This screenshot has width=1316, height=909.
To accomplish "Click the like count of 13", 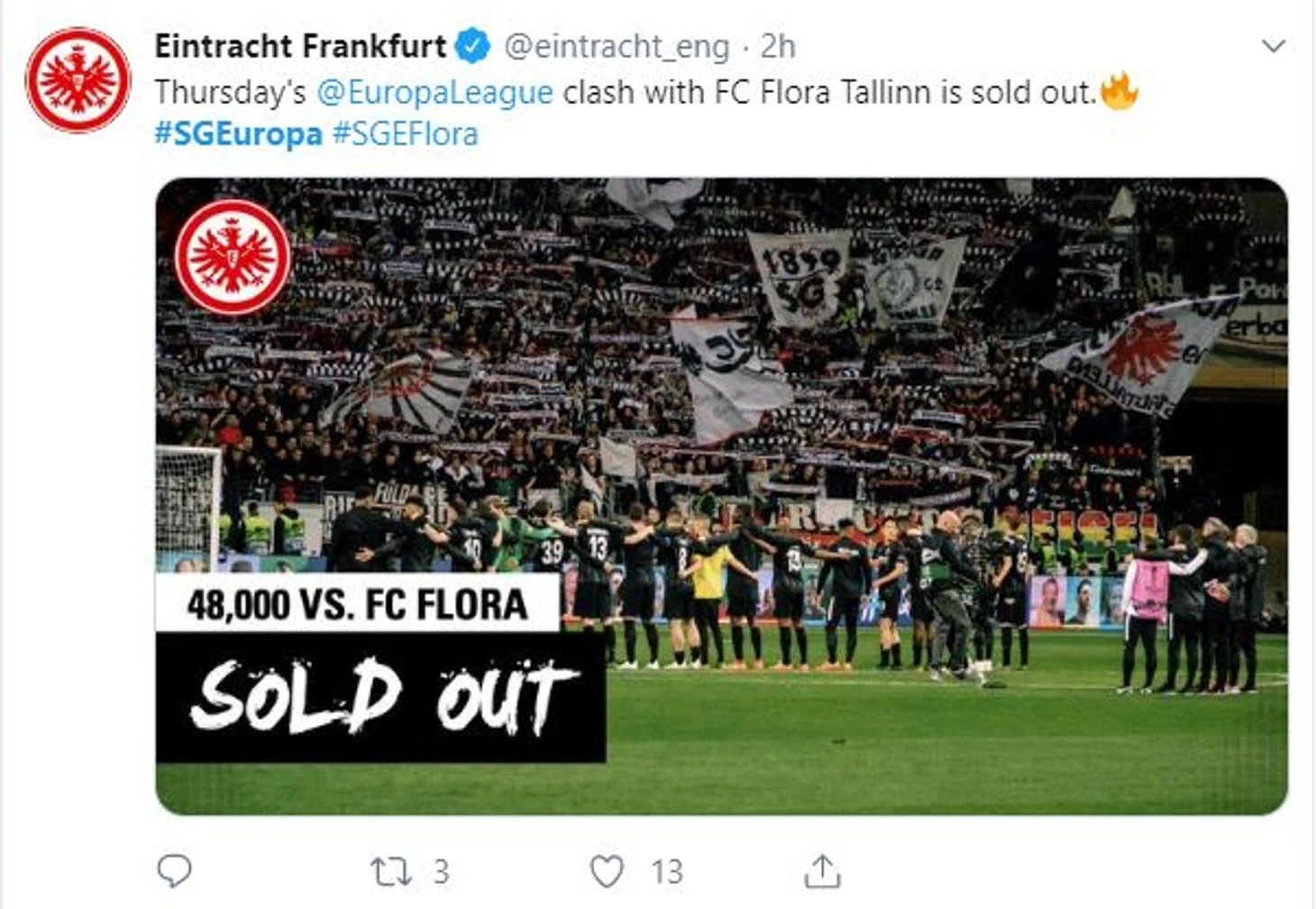I will 667,872.
